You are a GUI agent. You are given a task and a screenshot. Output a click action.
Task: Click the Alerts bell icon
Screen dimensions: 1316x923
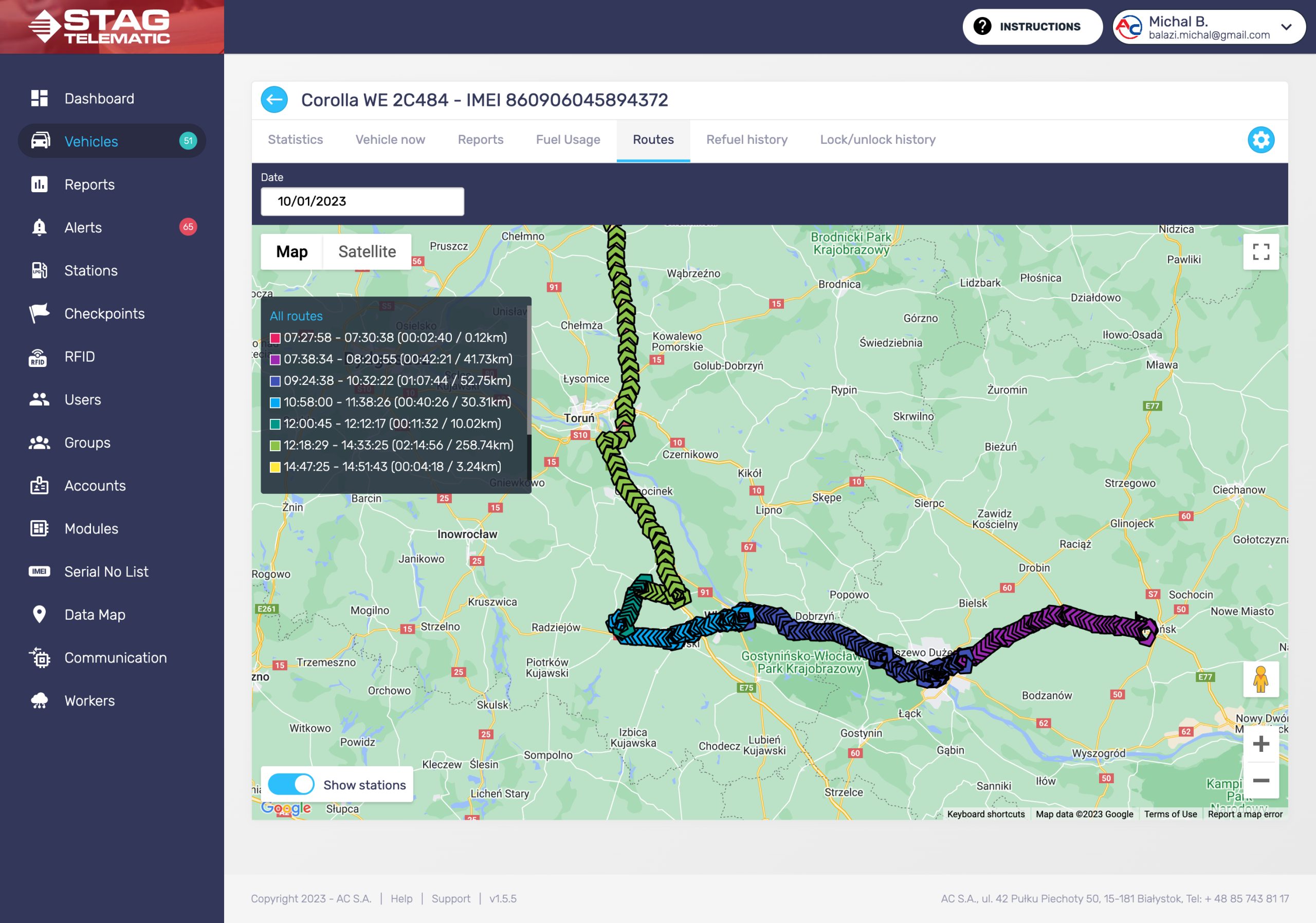(39, 227)
